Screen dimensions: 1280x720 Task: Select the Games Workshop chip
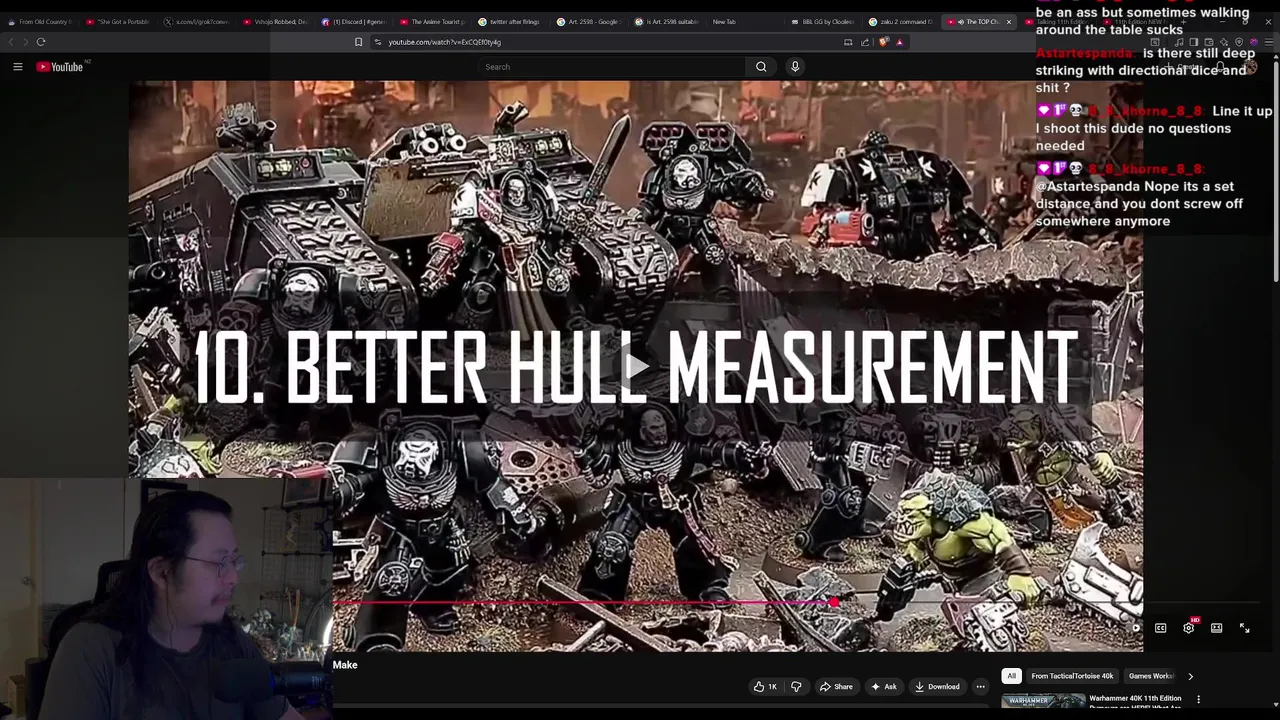pos(1151,676)
